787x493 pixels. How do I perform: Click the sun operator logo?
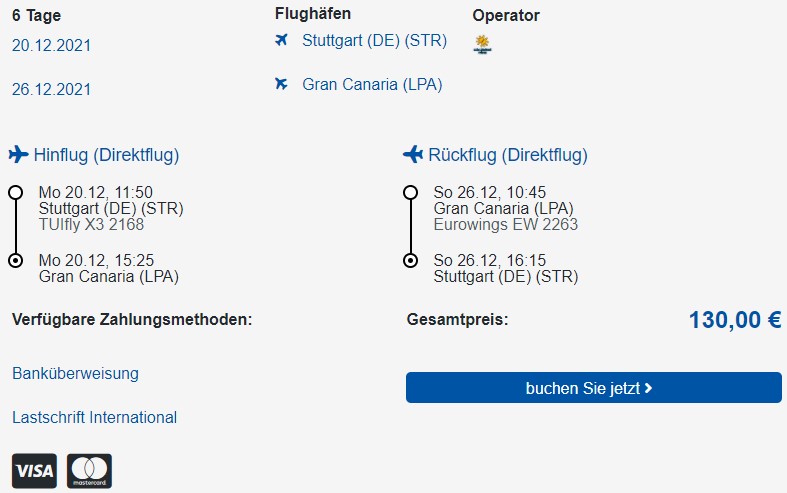coord(482,45)
